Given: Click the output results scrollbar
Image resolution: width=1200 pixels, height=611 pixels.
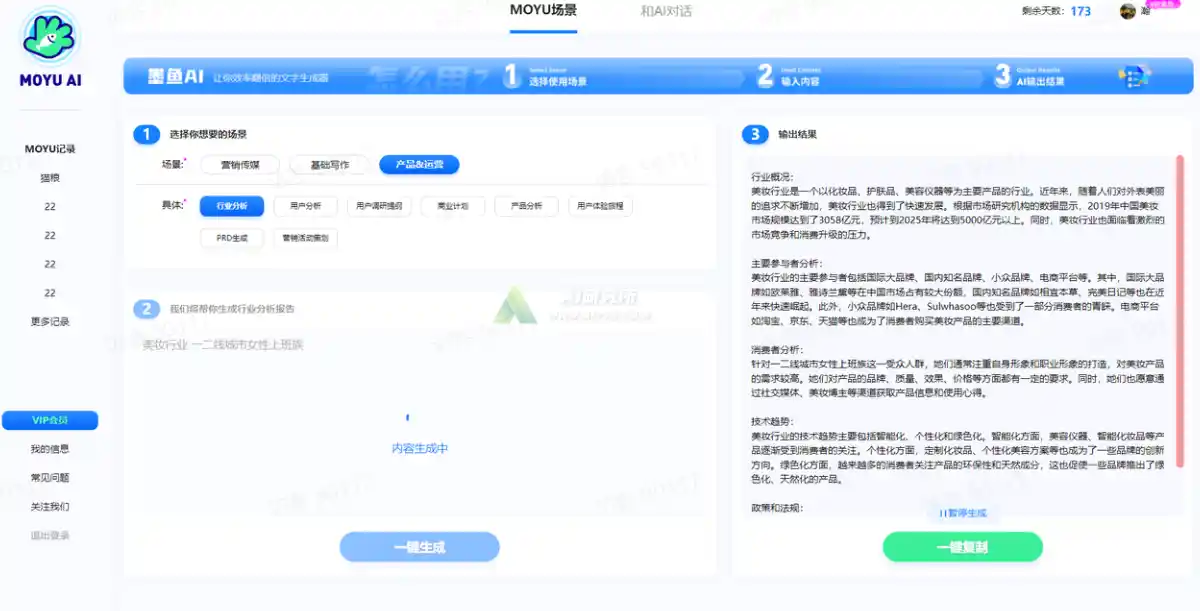Looking at the screenshot, I should (1180, 310).
